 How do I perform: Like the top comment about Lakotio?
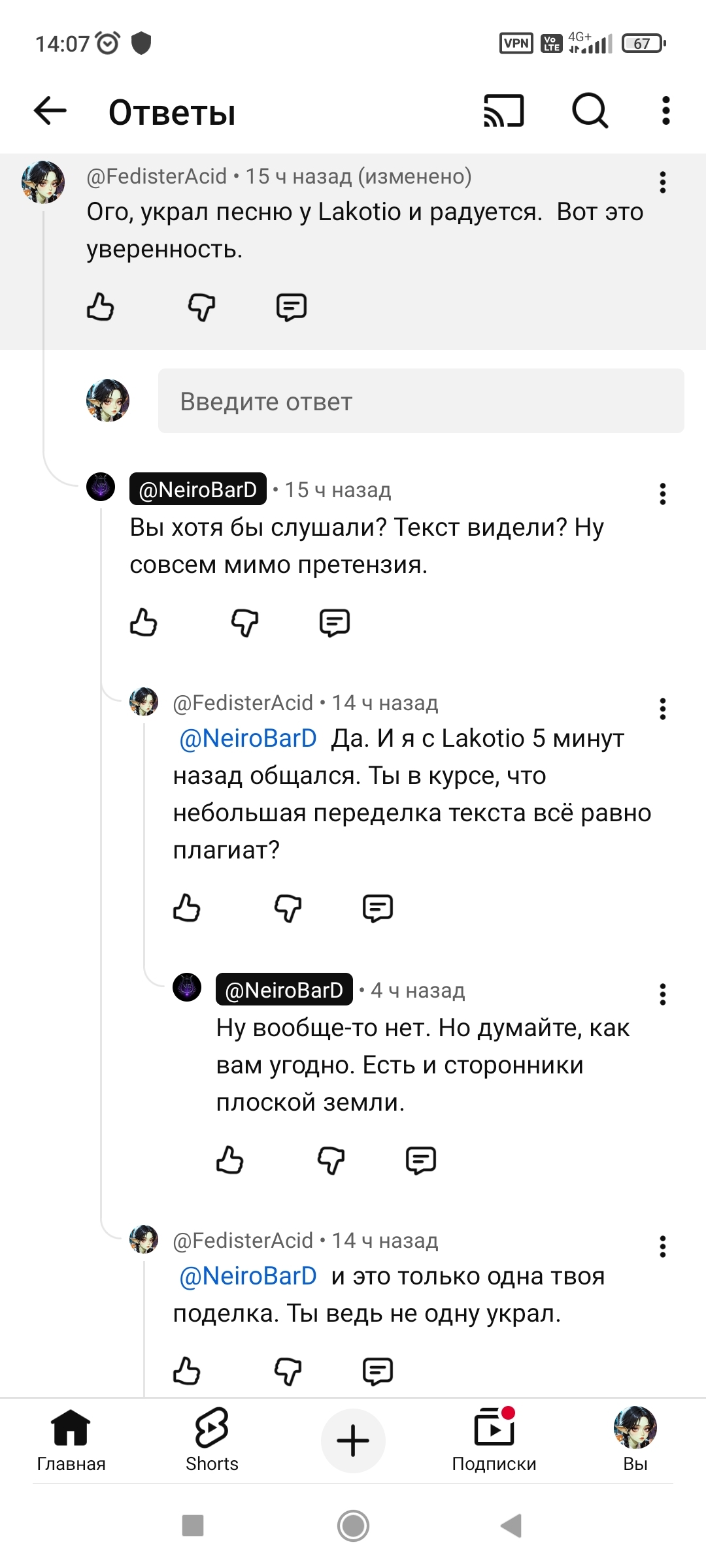(x=100, y=306)
